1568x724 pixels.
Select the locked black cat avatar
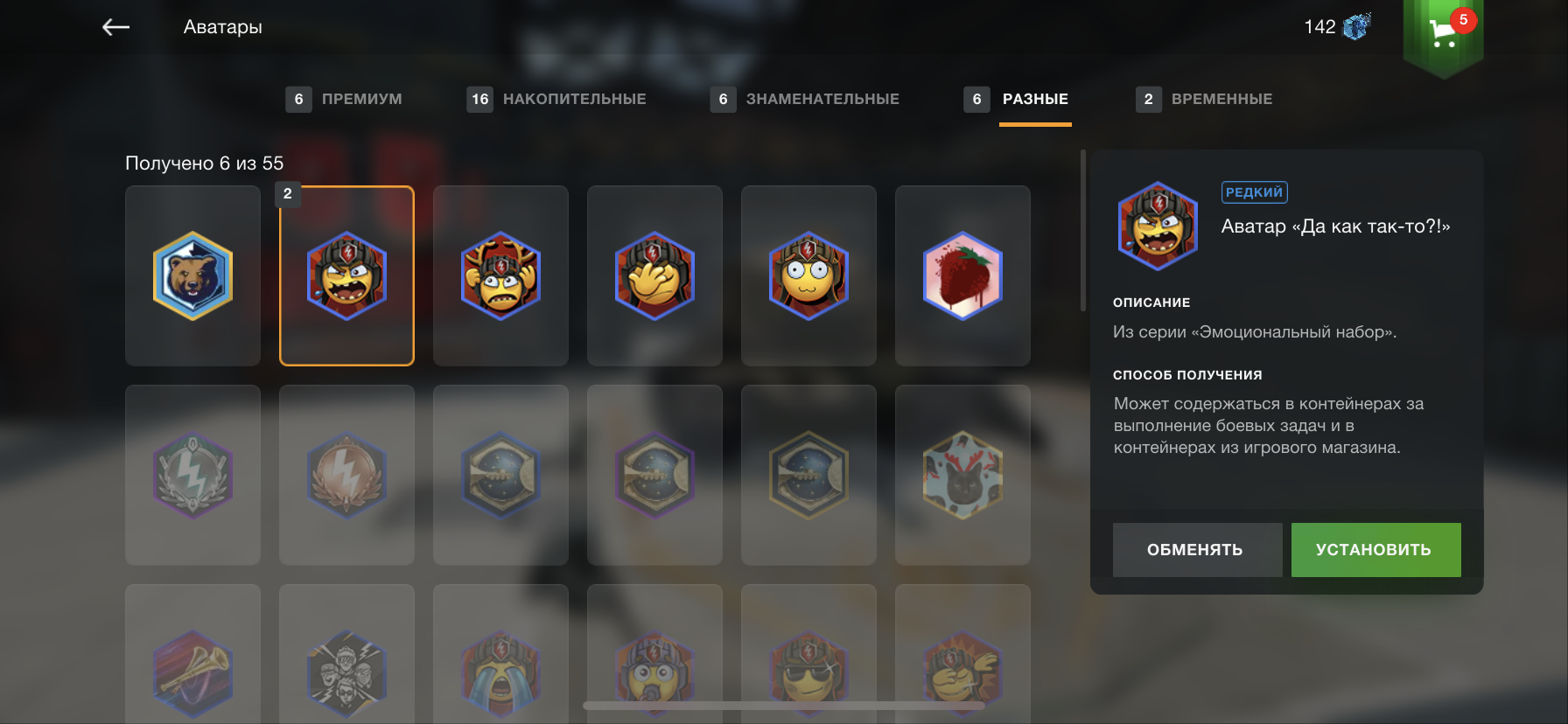click(962, 475)
